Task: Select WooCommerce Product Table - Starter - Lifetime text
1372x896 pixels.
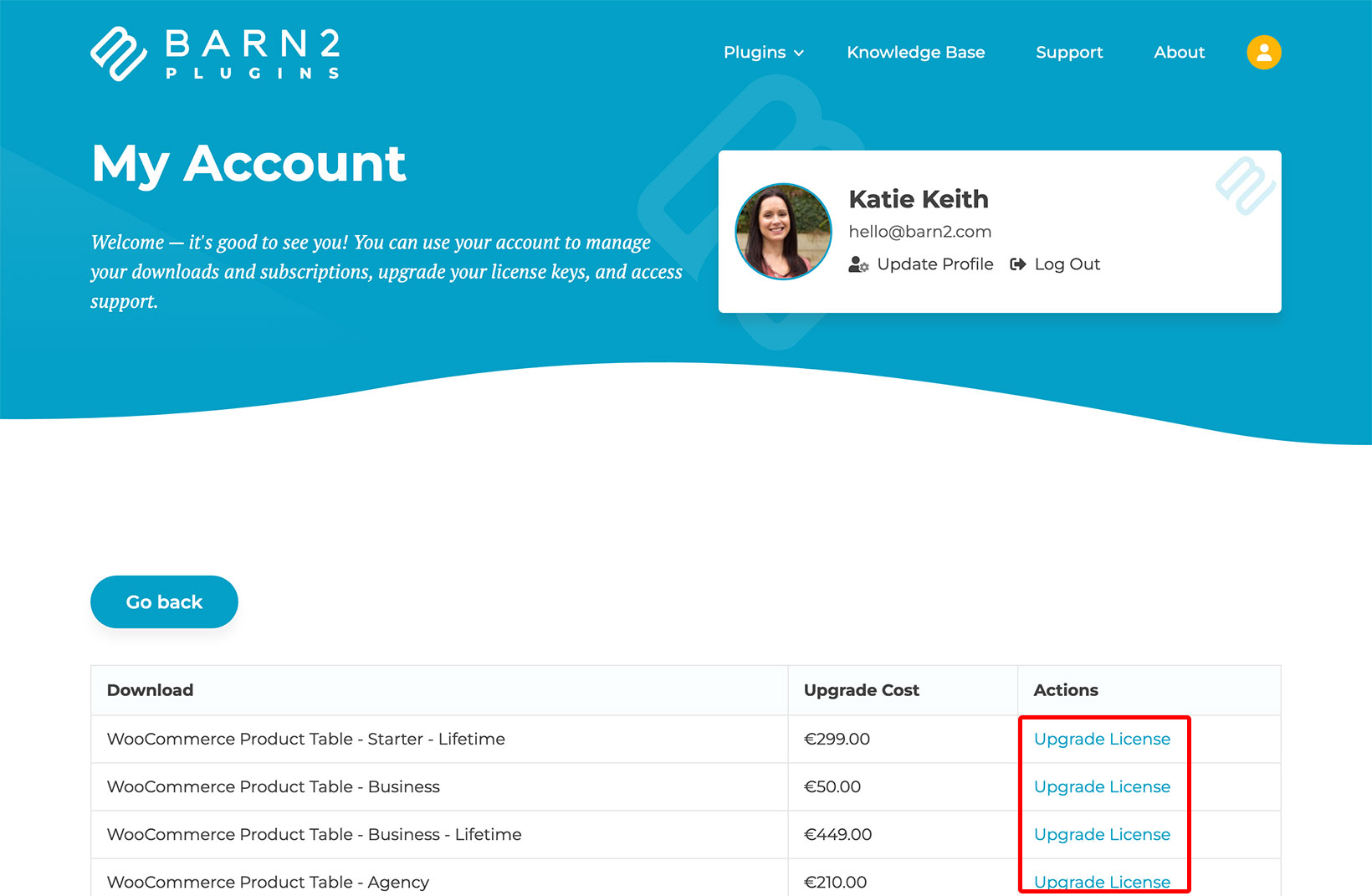Action: tap(306, 739)
